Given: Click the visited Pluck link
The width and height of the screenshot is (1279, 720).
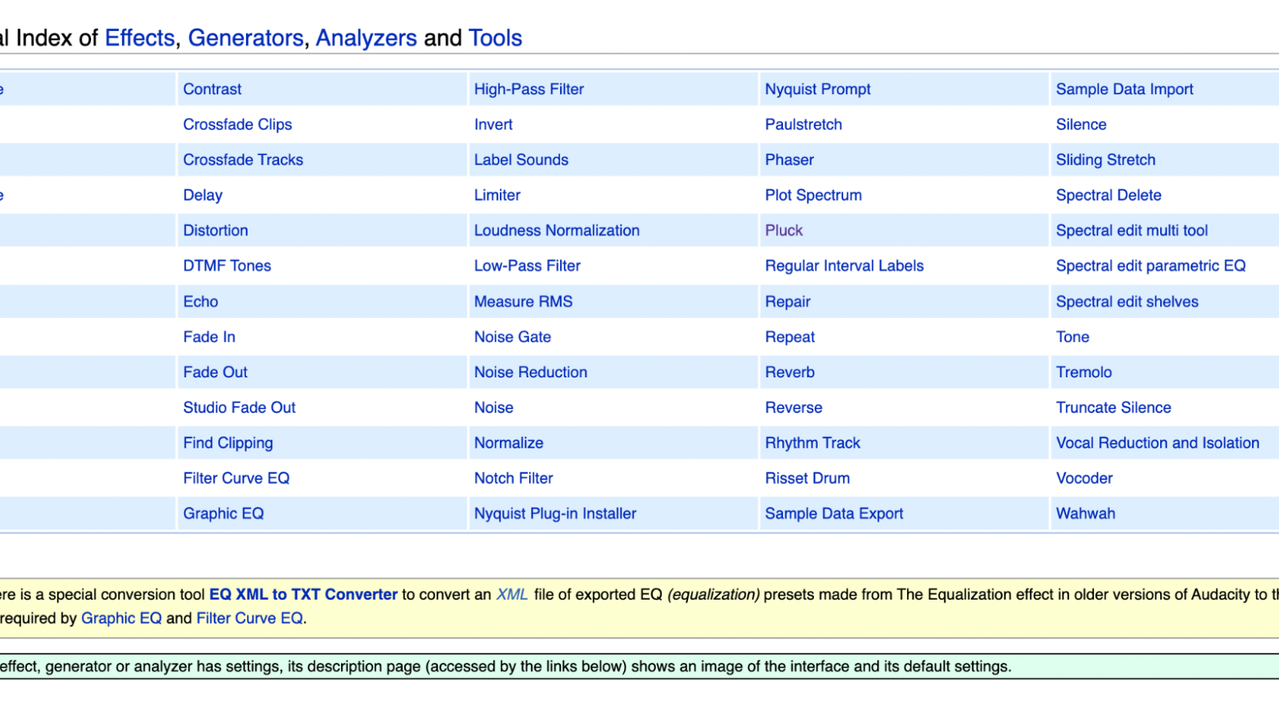Looking at the screenshot, I should [783, 231].
